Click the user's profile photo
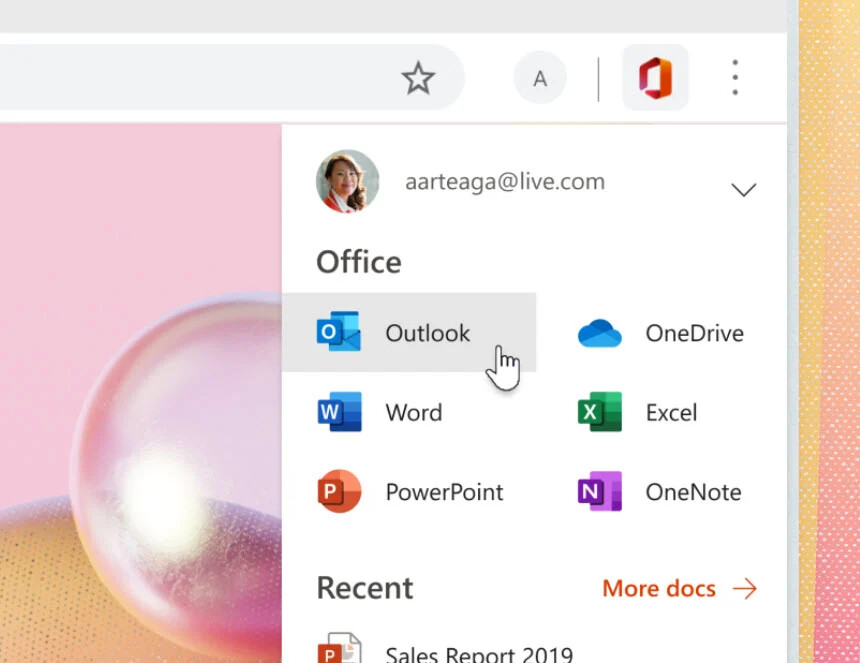860x663 pixels. pyautogui.click(x=348, y=182)
